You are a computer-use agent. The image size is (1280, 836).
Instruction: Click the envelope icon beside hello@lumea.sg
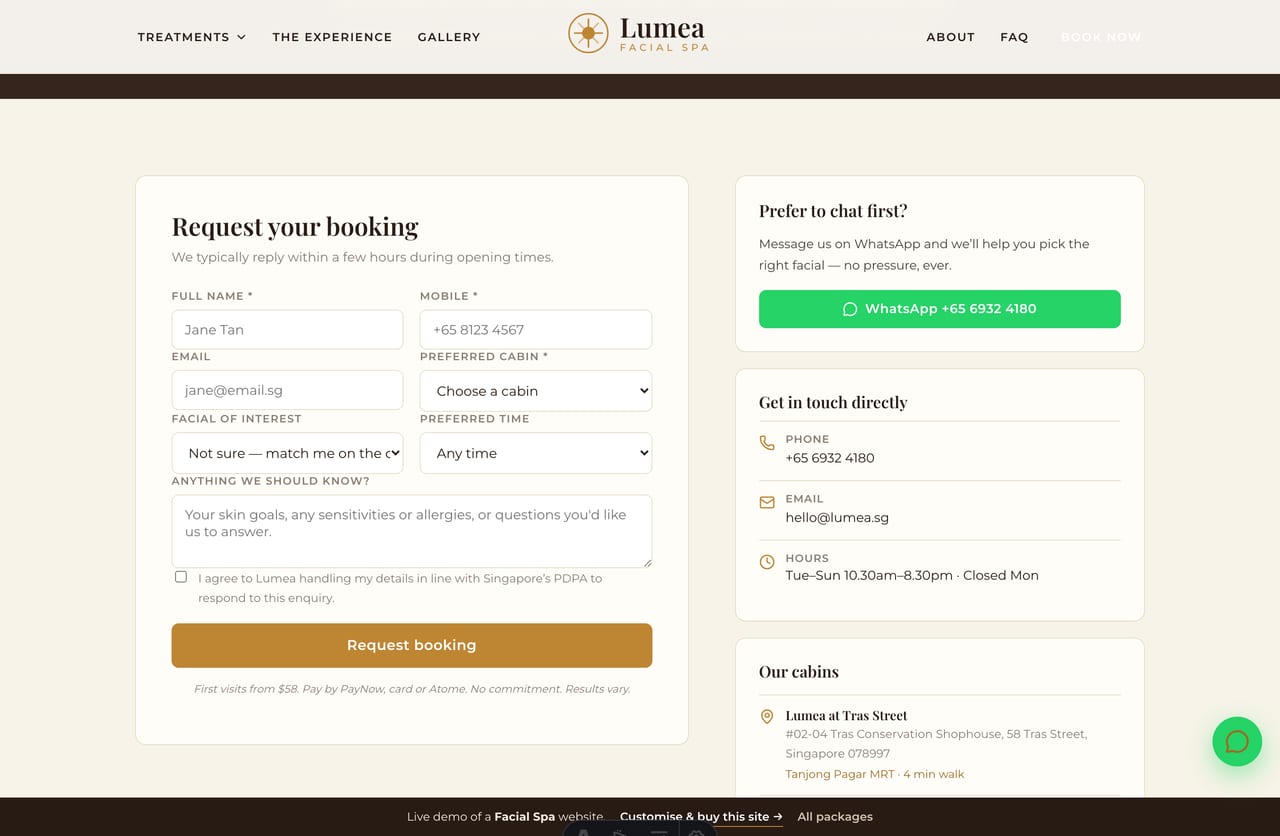[x=767, y=503]
